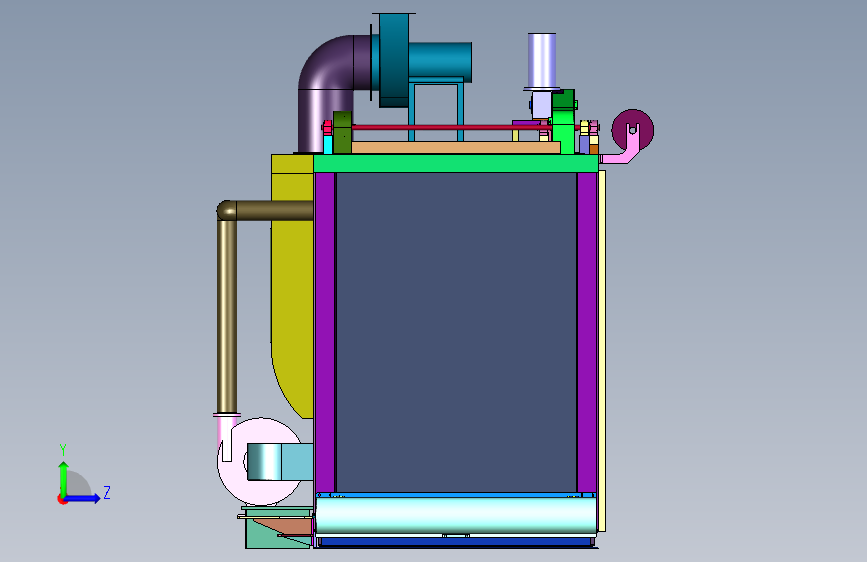The height and width of the screenshot is (562, 867).
Task: Select the dark blue front panel
Action: (456, 332)
